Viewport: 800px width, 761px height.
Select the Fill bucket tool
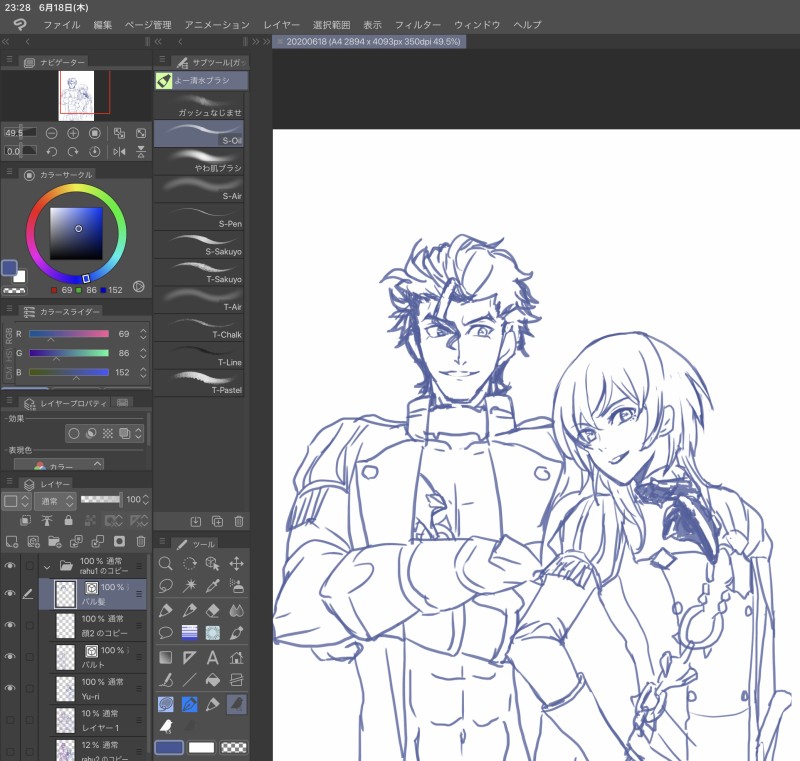tap(213, 680)
